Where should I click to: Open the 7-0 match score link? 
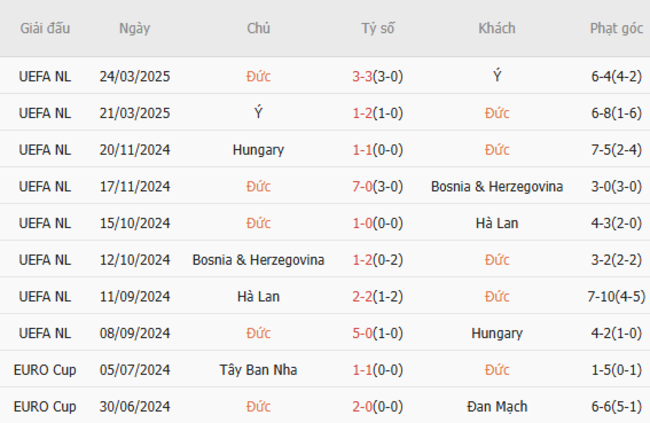[x=363, y=187]
